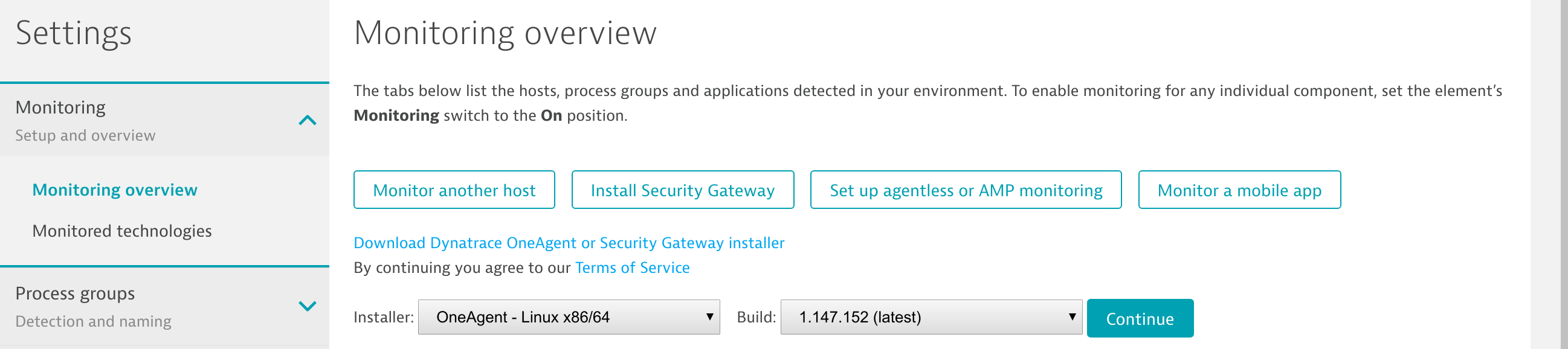
Task: Expand the Process groups chevron
Action: pos(308,306)
